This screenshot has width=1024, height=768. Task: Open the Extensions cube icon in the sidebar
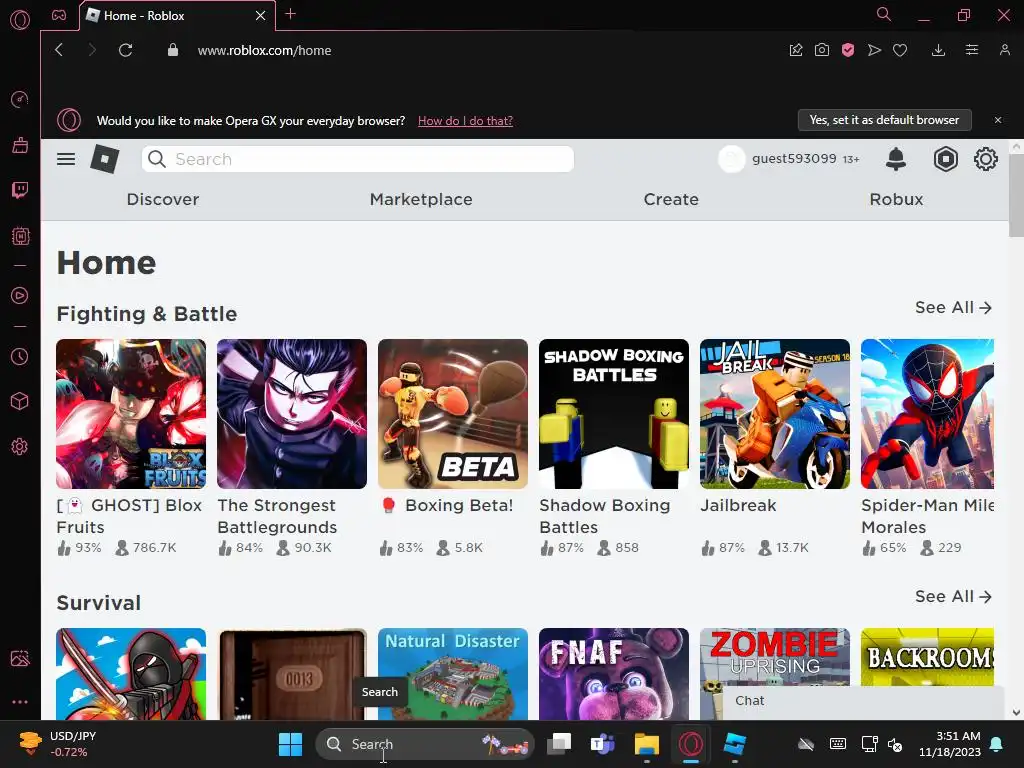coord(20,401)
